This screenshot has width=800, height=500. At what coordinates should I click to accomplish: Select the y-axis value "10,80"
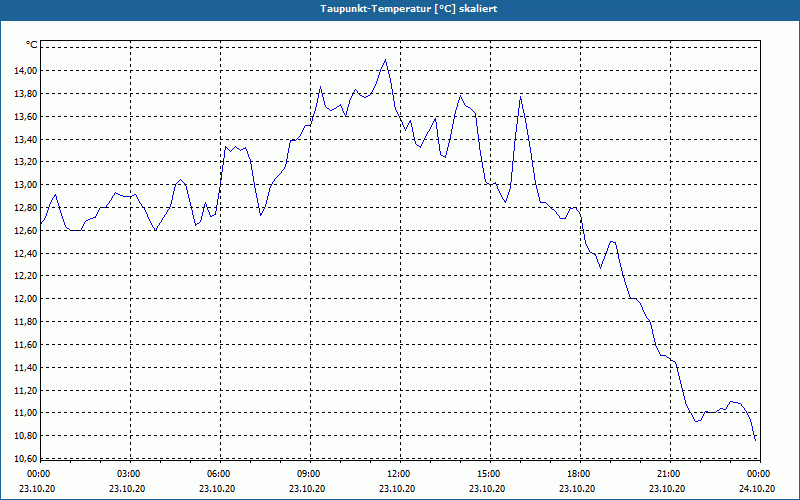[x=26, y=436]
